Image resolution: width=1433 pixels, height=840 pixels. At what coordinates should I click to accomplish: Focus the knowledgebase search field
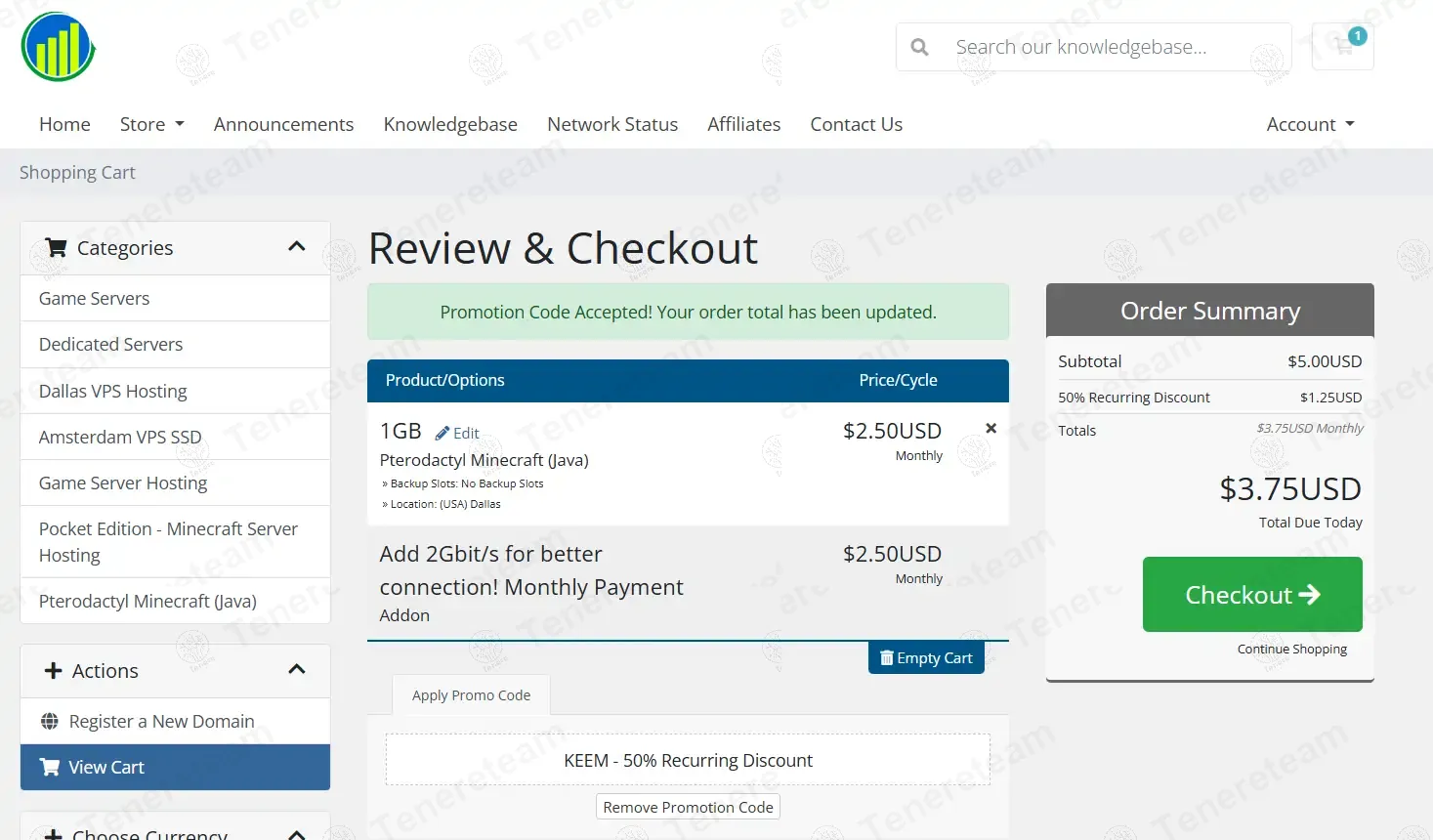[1114, 47]
